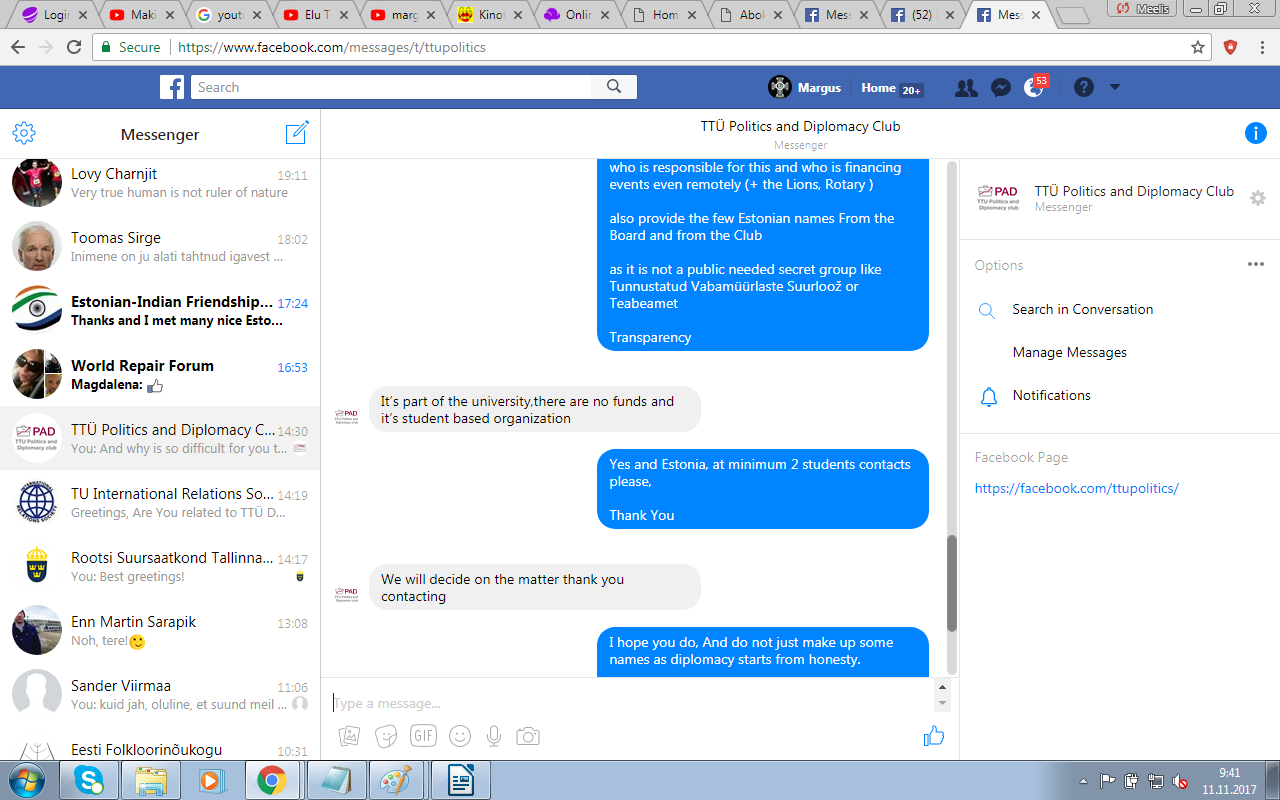Click the Facebook logo in blue header

[x=173, y=87]
